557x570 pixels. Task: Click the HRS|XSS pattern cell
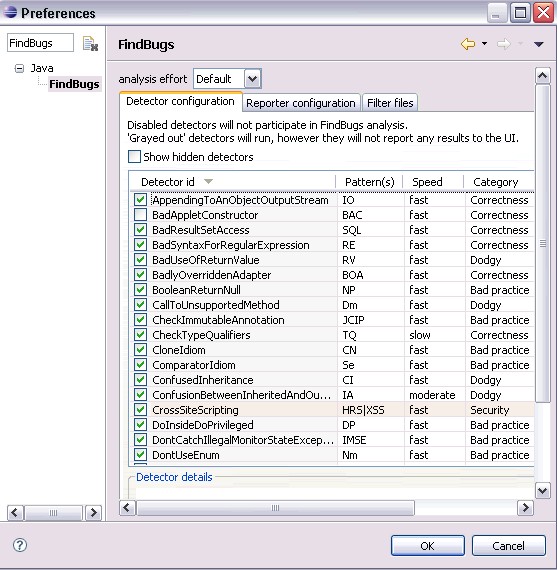click(x=363, y=410)
